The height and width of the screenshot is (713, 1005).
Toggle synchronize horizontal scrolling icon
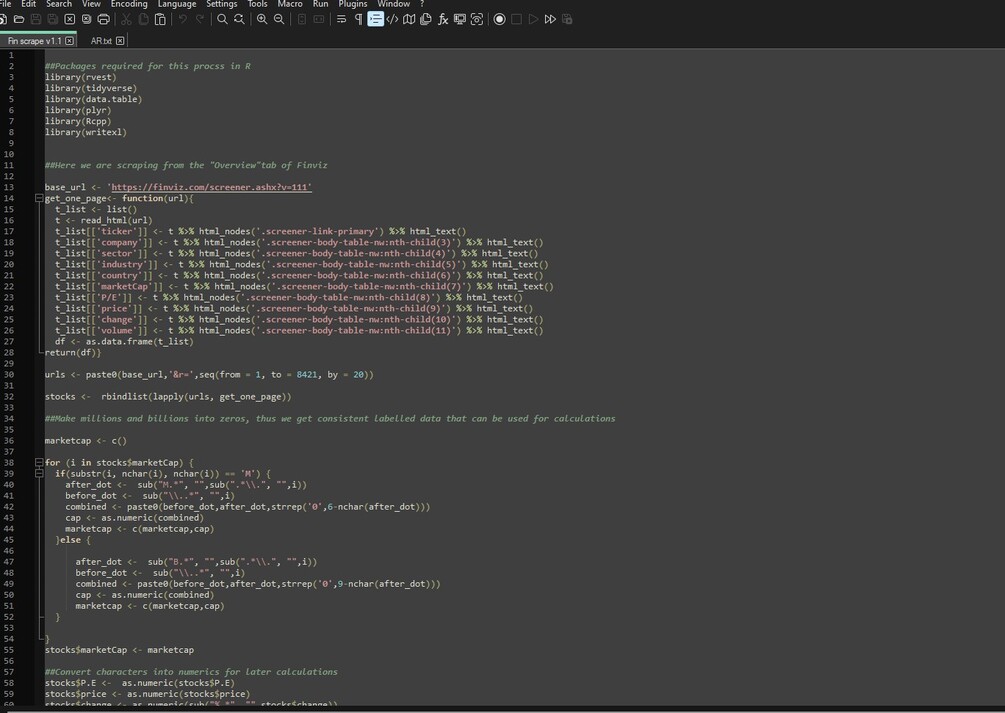pyautogui.click(x=319, y=19)
